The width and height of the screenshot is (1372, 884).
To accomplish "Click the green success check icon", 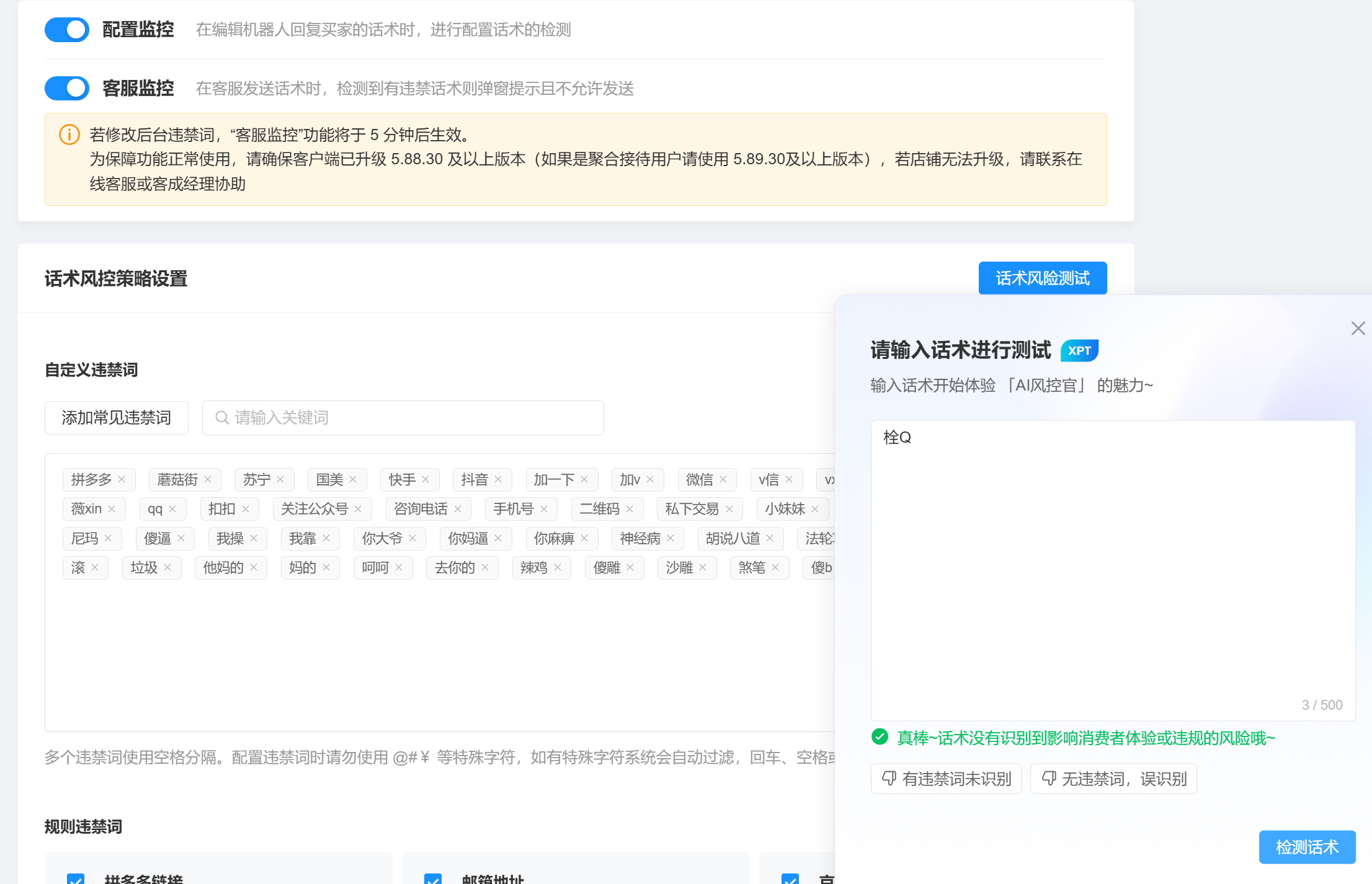I will pyautogui.click(x=880, y=736).
